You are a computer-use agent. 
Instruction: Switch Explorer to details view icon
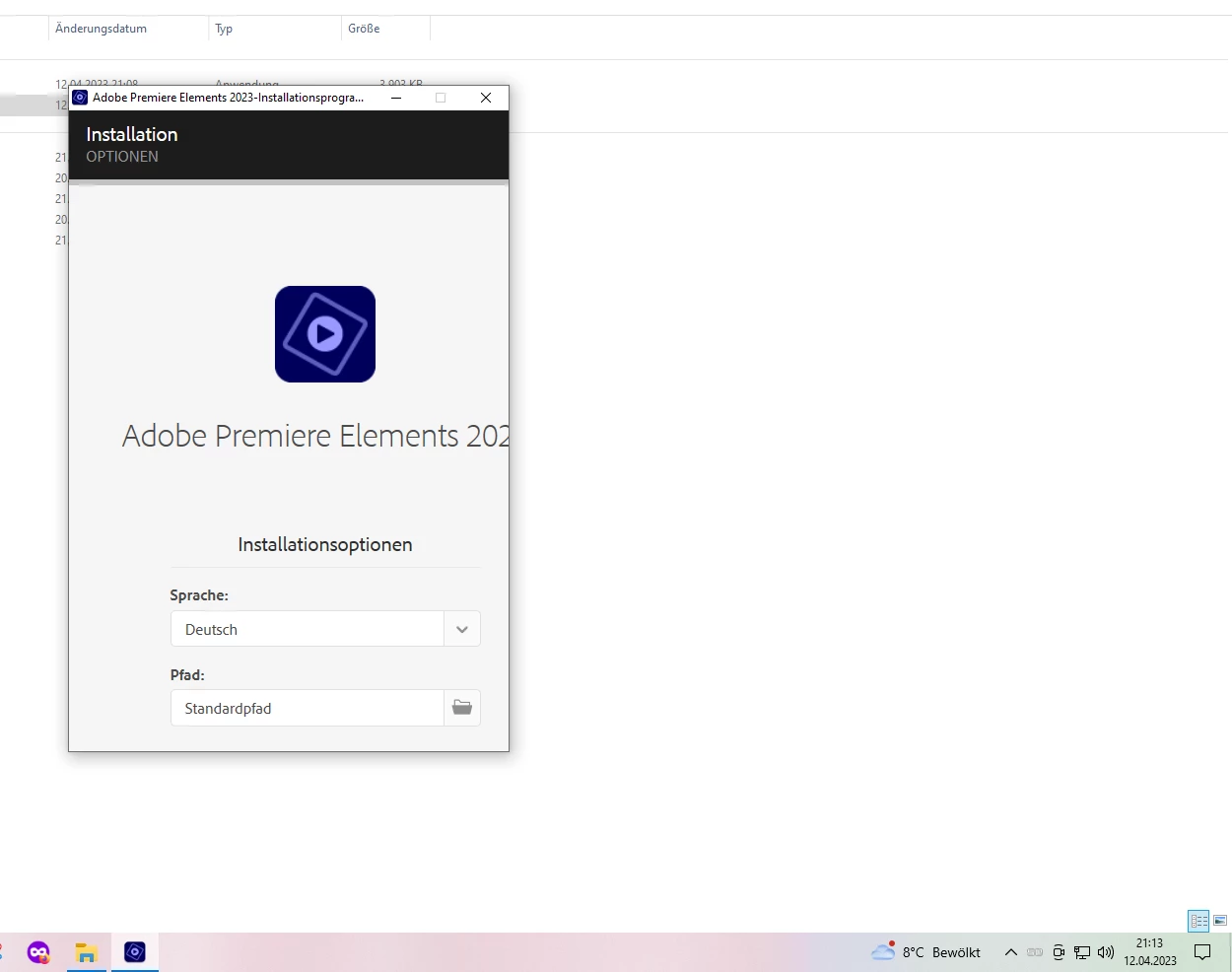[x=1198, y=921]
